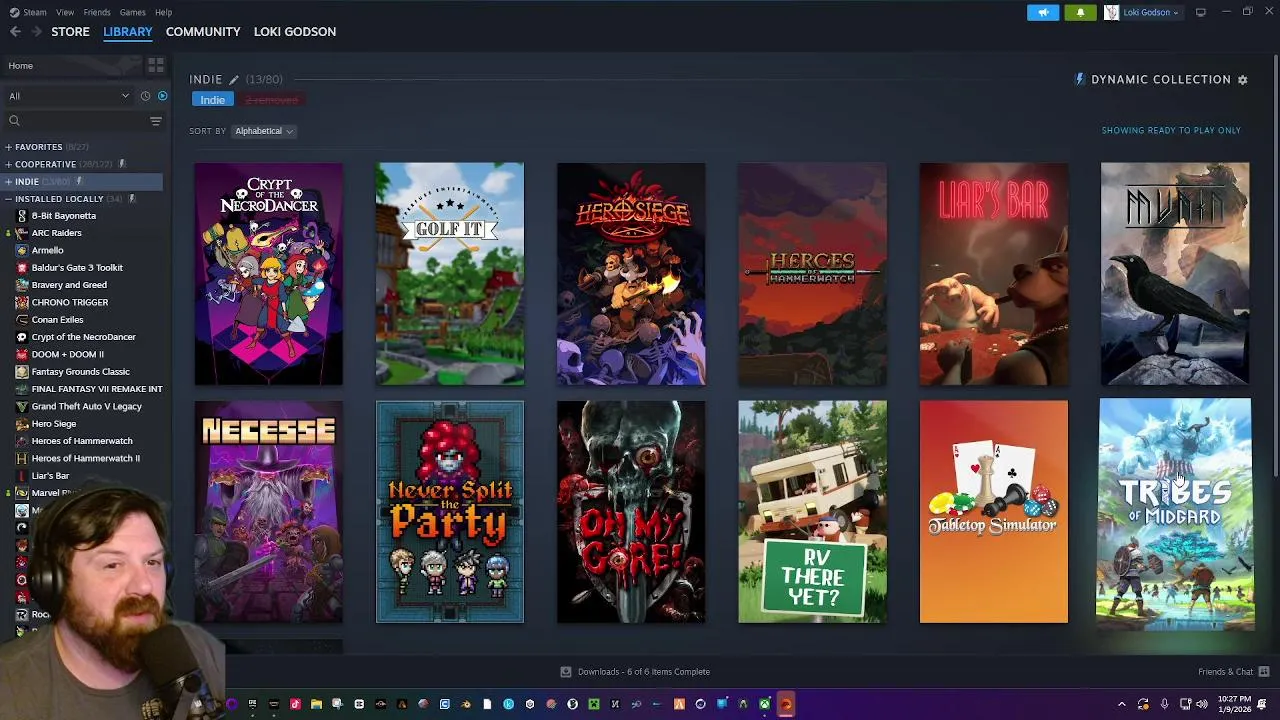1280x720 pixels.
Task: Switch to Big Picture mode monitor icon
Action: (1201, 12)
